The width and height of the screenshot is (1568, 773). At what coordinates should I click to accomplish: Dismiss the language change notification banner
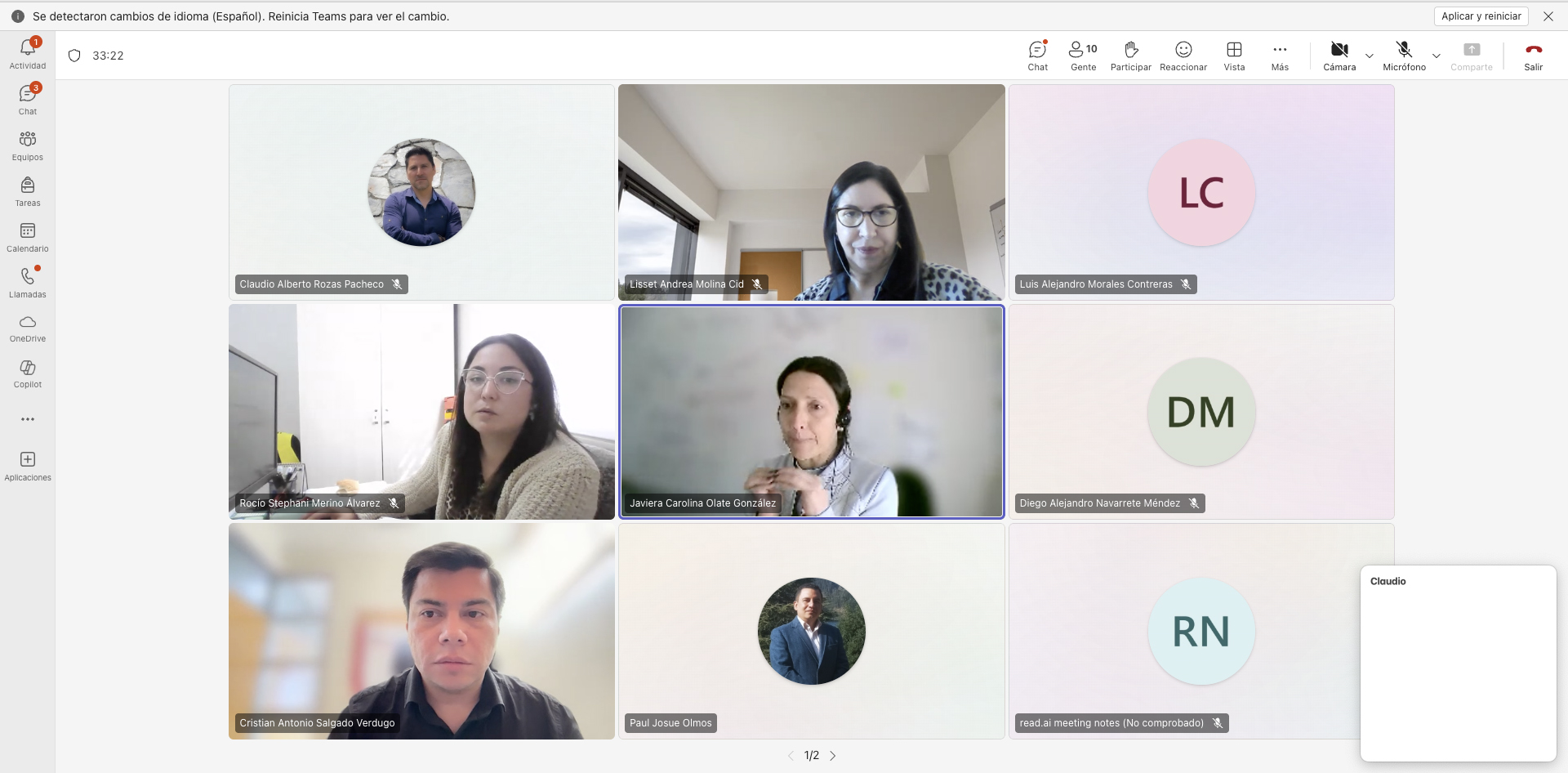tap(1548, 16)
